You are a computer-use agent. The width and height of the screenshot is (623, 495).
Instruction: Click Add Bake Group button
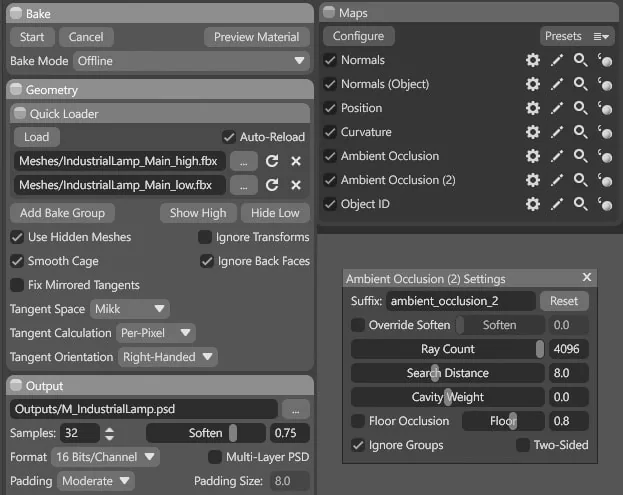pyautogui.click(x=62, y=213)
